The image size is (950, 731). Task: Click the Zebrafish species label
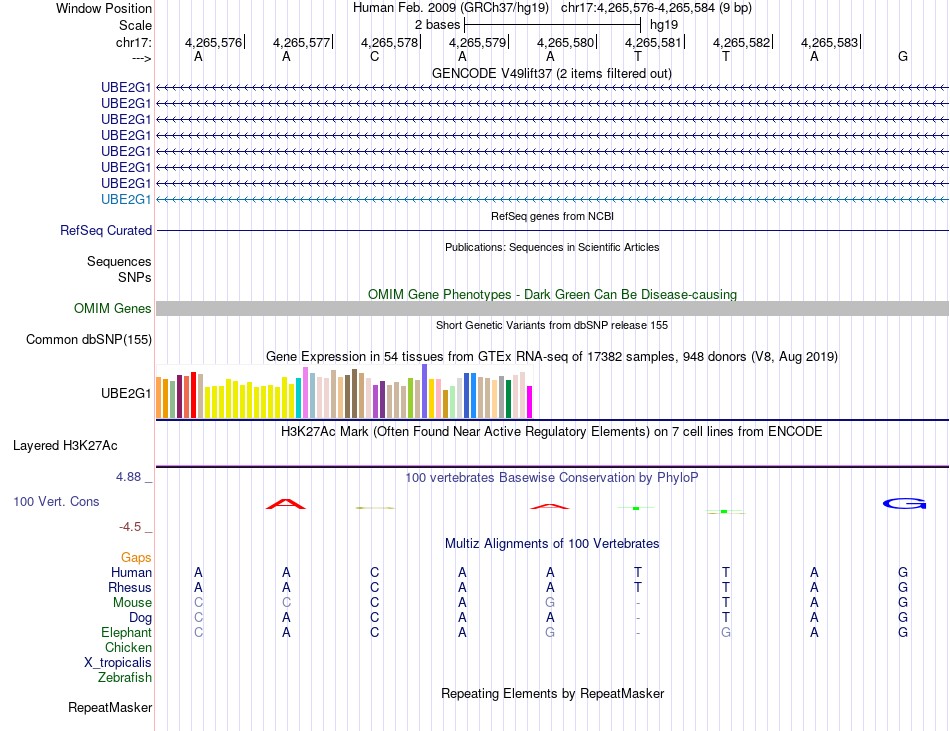[x=125, y=678]
